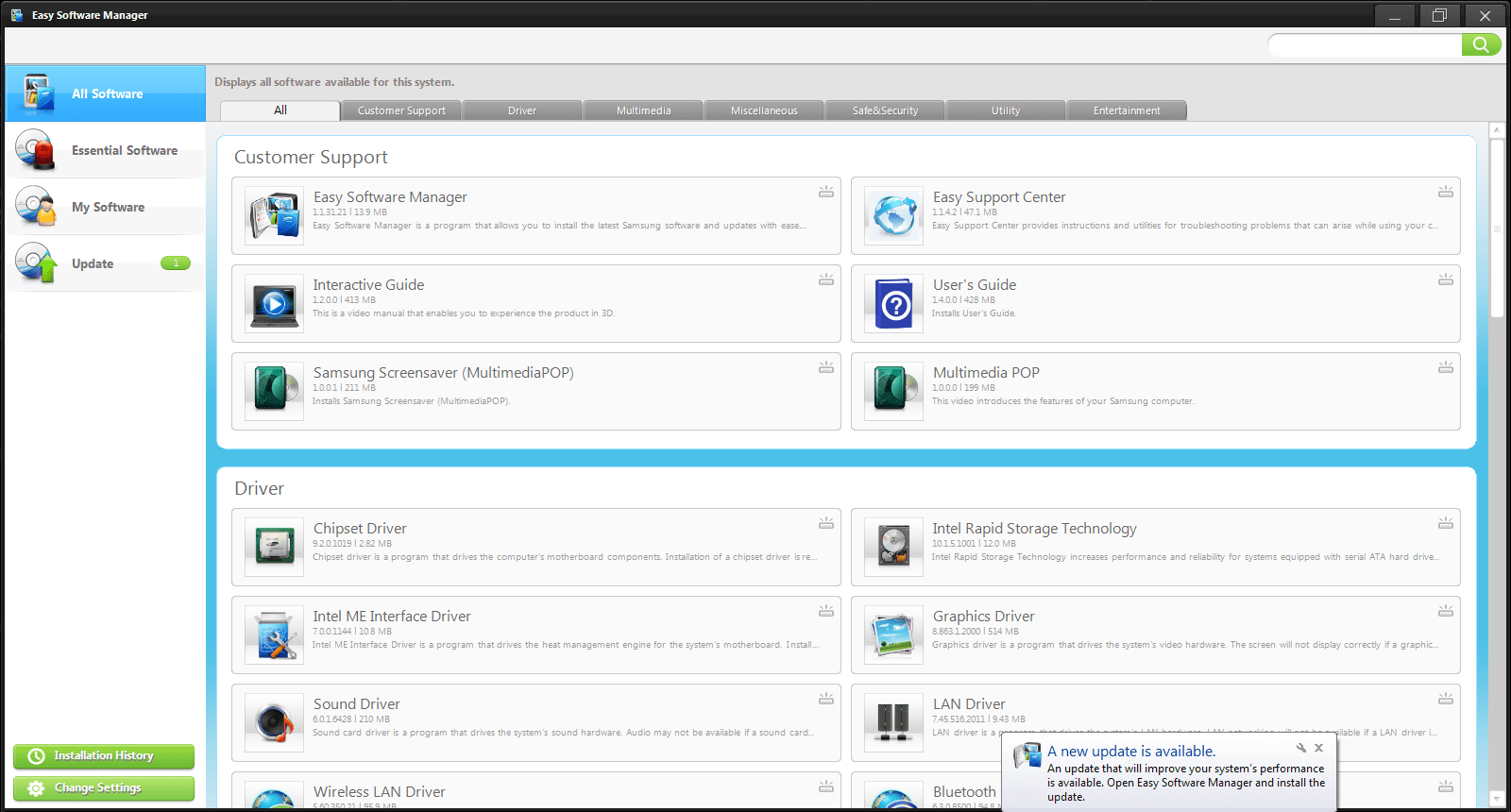Open Installation History

(x=104, y=756)
